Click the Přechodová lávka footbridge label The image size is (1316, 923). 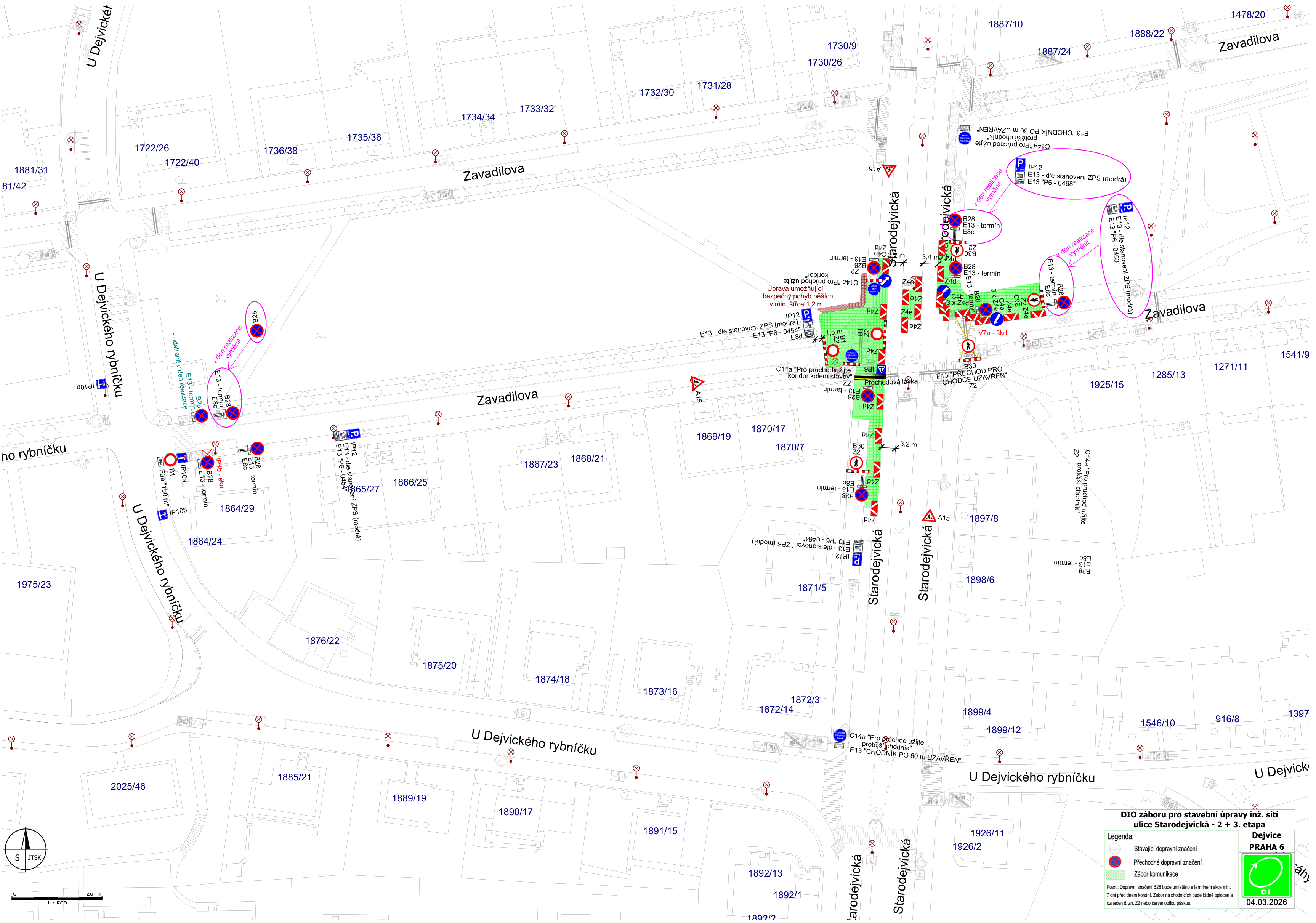coord(890,382)
